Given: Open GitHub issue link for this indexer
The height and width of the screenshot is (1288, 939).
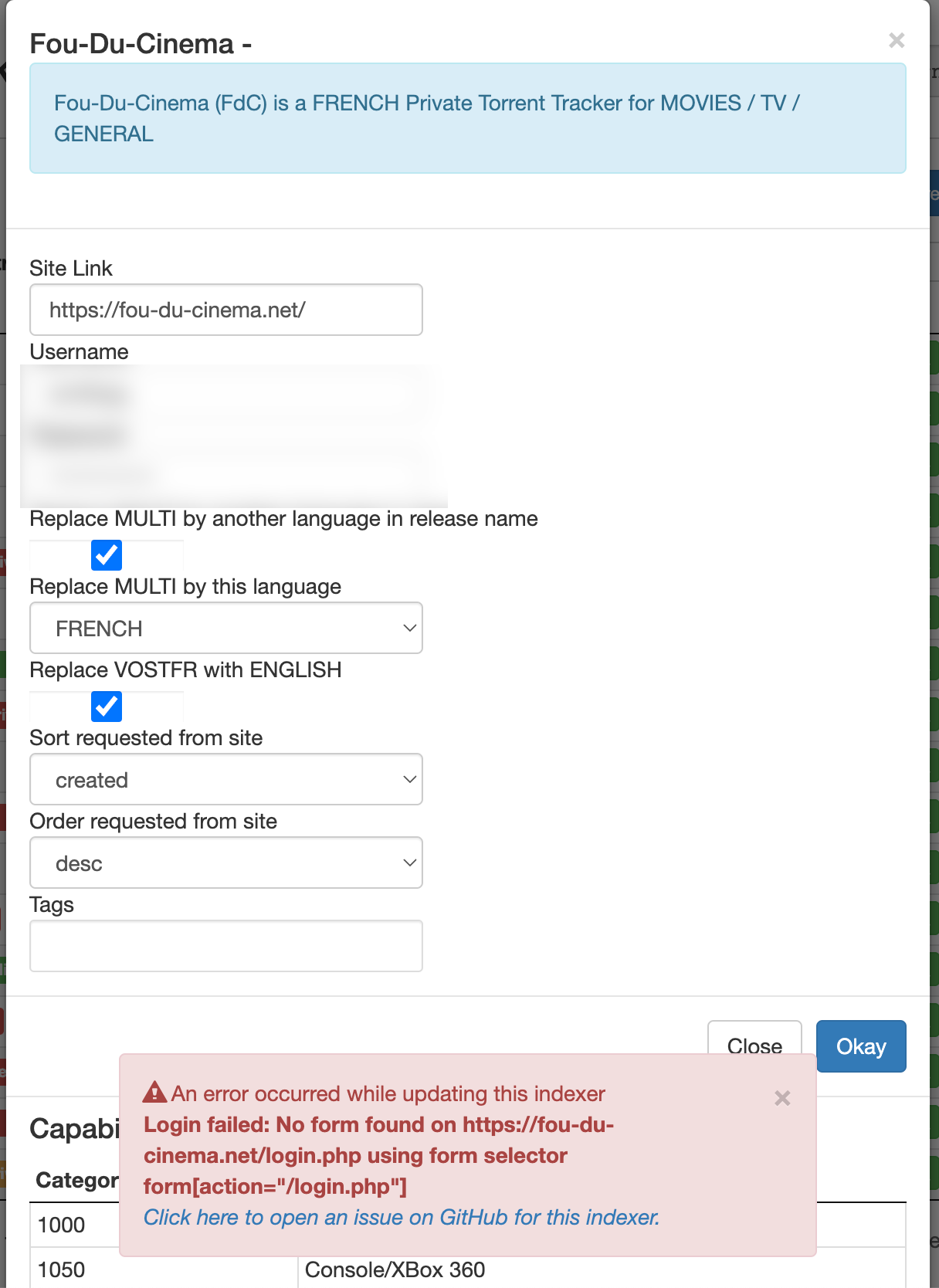Looking at the screenshot, I should pyautogui.click(x=402, y=1218).
